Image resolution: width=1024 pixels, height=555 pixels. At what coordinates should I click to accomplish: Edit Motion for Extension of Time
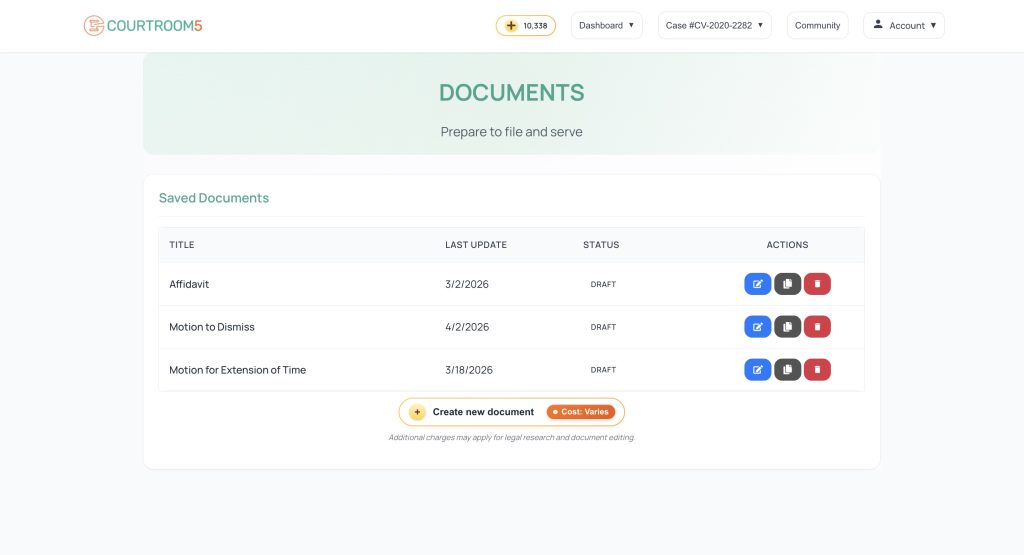coord(757,370)
